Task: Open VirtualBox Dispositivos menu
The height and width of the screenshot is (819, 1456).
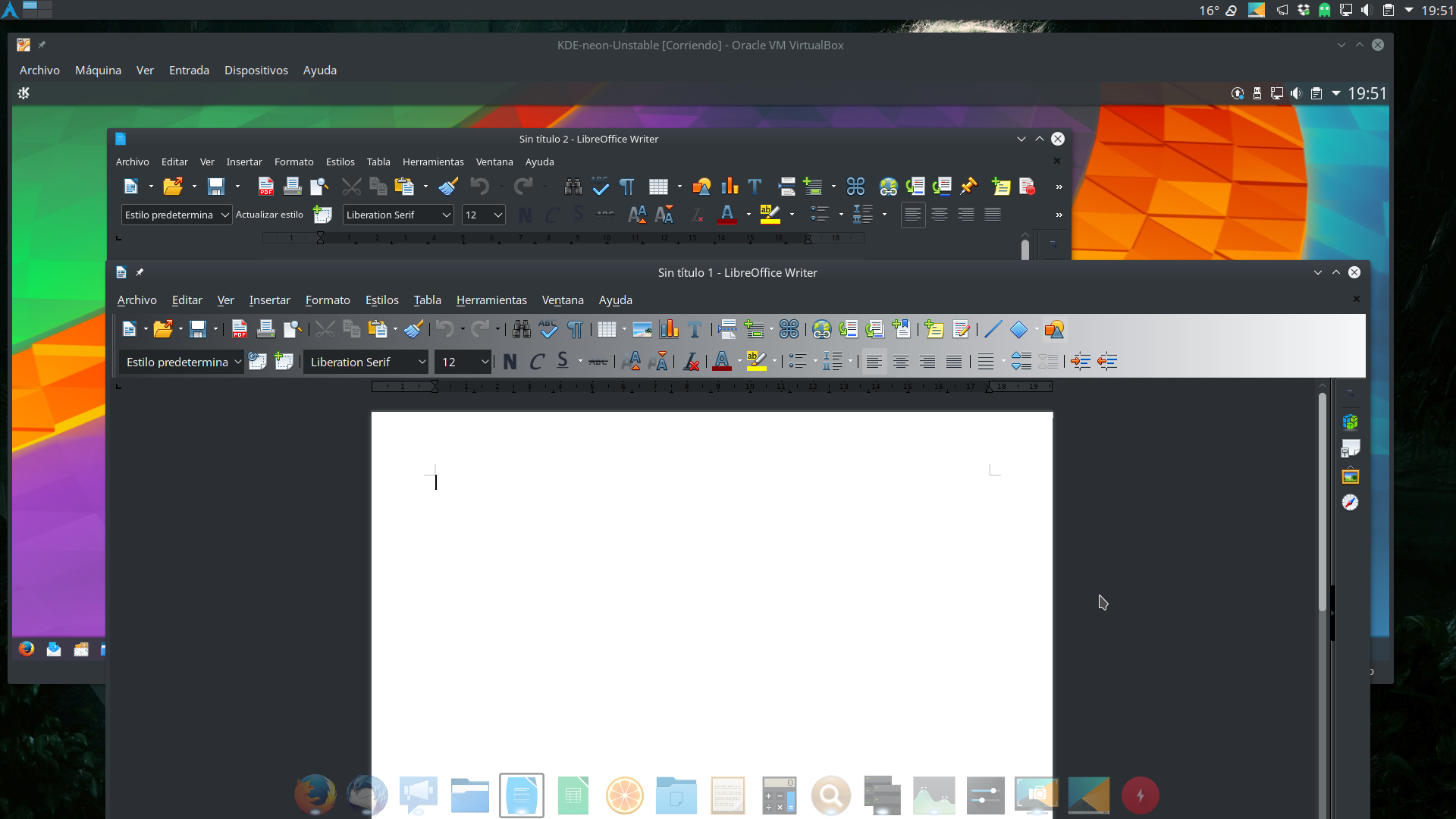Action: click(256, 70)
